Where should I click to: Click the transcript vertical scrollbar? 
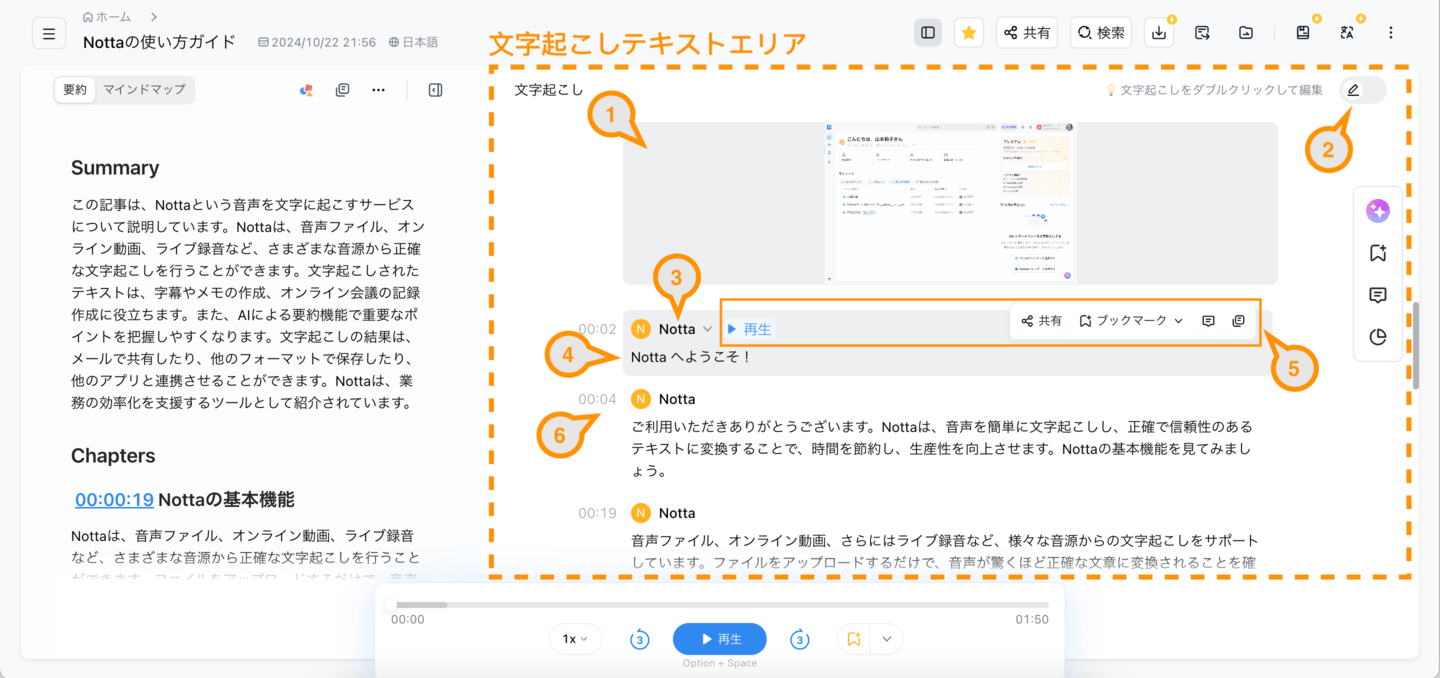[1415, 345]
